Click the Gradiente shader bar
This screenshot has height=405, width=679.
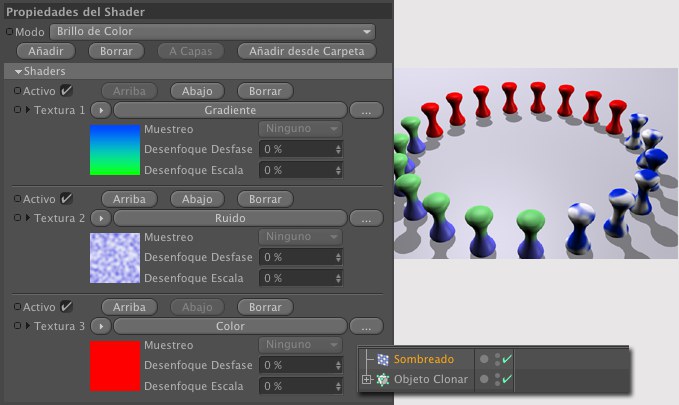[230, 110]
